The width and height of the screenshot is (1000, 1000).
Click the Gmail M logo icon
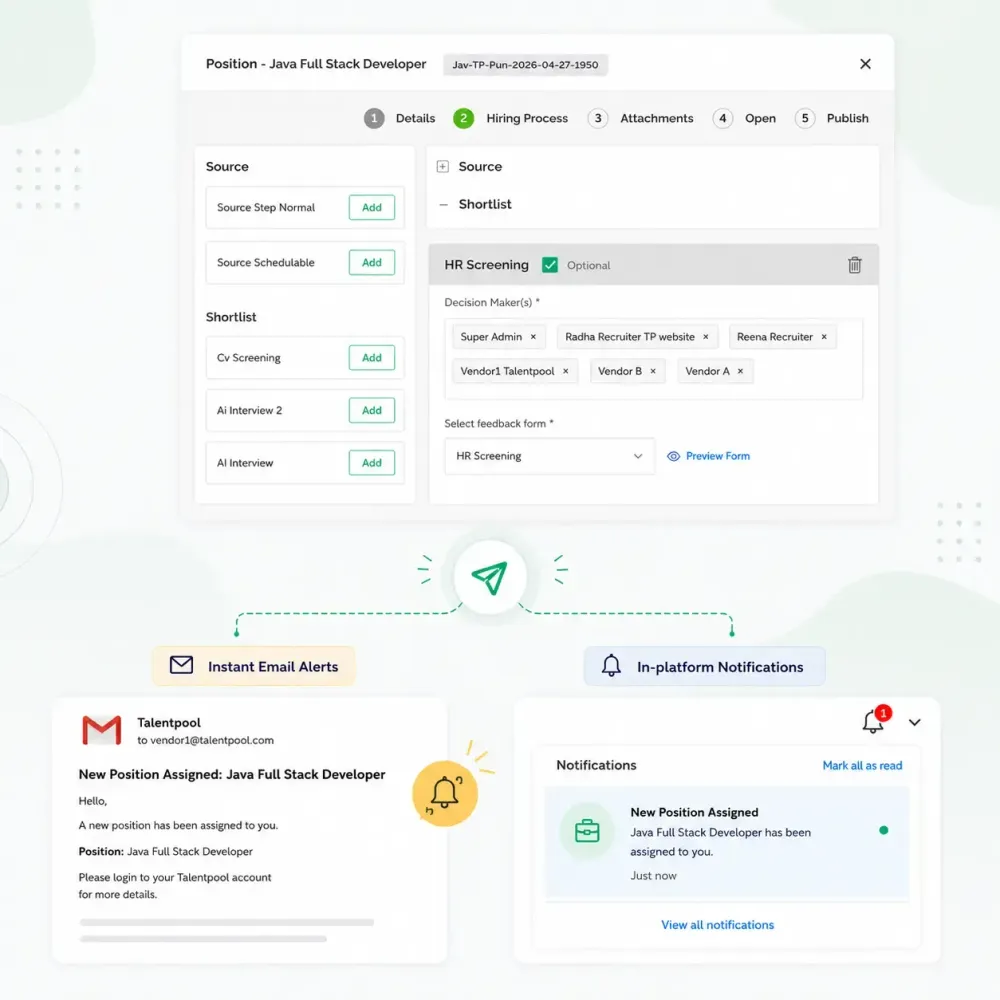pyautogui.click(x=101, y=730)
